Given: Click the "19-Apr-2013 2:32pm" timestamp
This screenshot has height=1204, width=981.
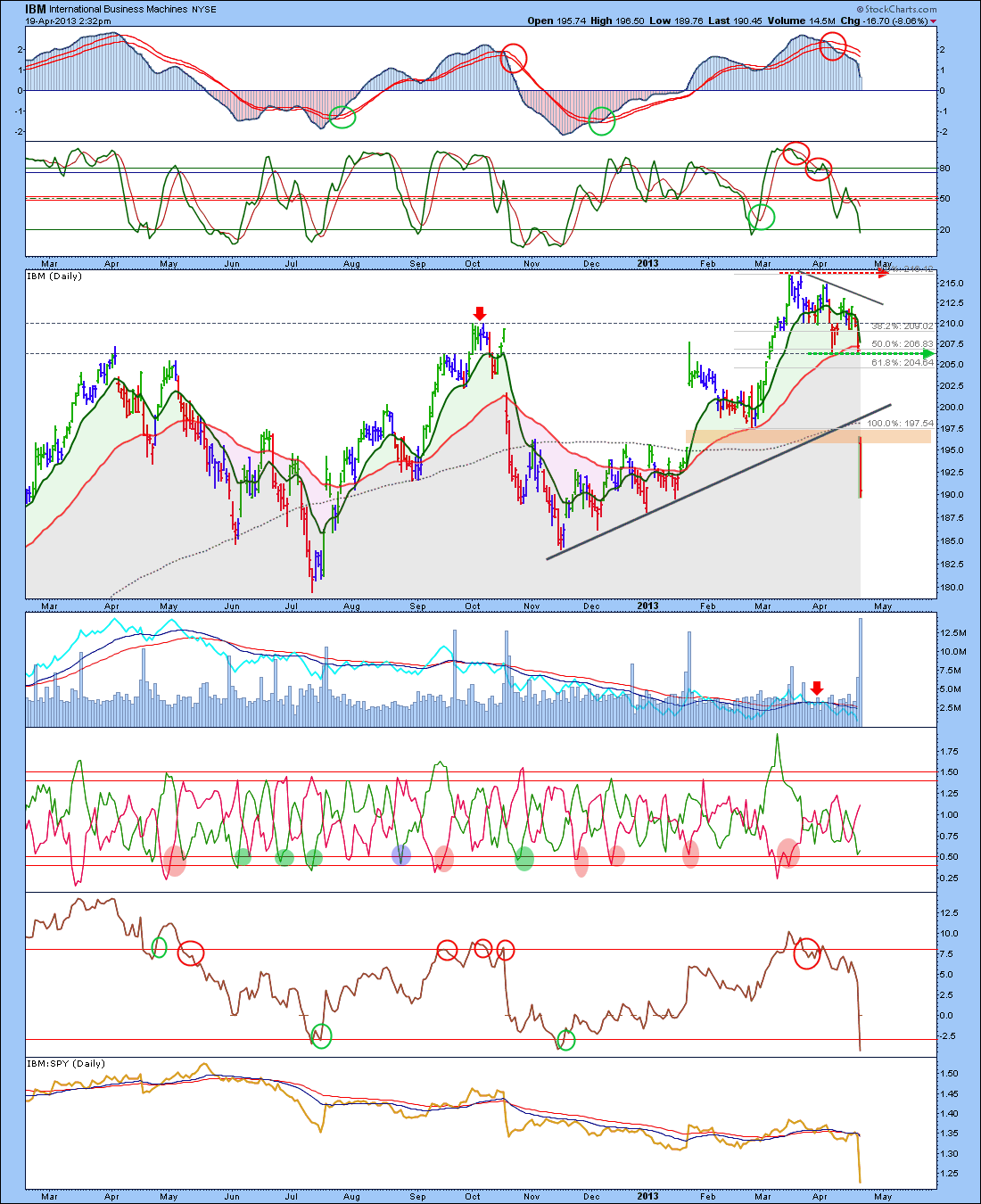Looking at the screenshot, I should (x=67, y=21).
